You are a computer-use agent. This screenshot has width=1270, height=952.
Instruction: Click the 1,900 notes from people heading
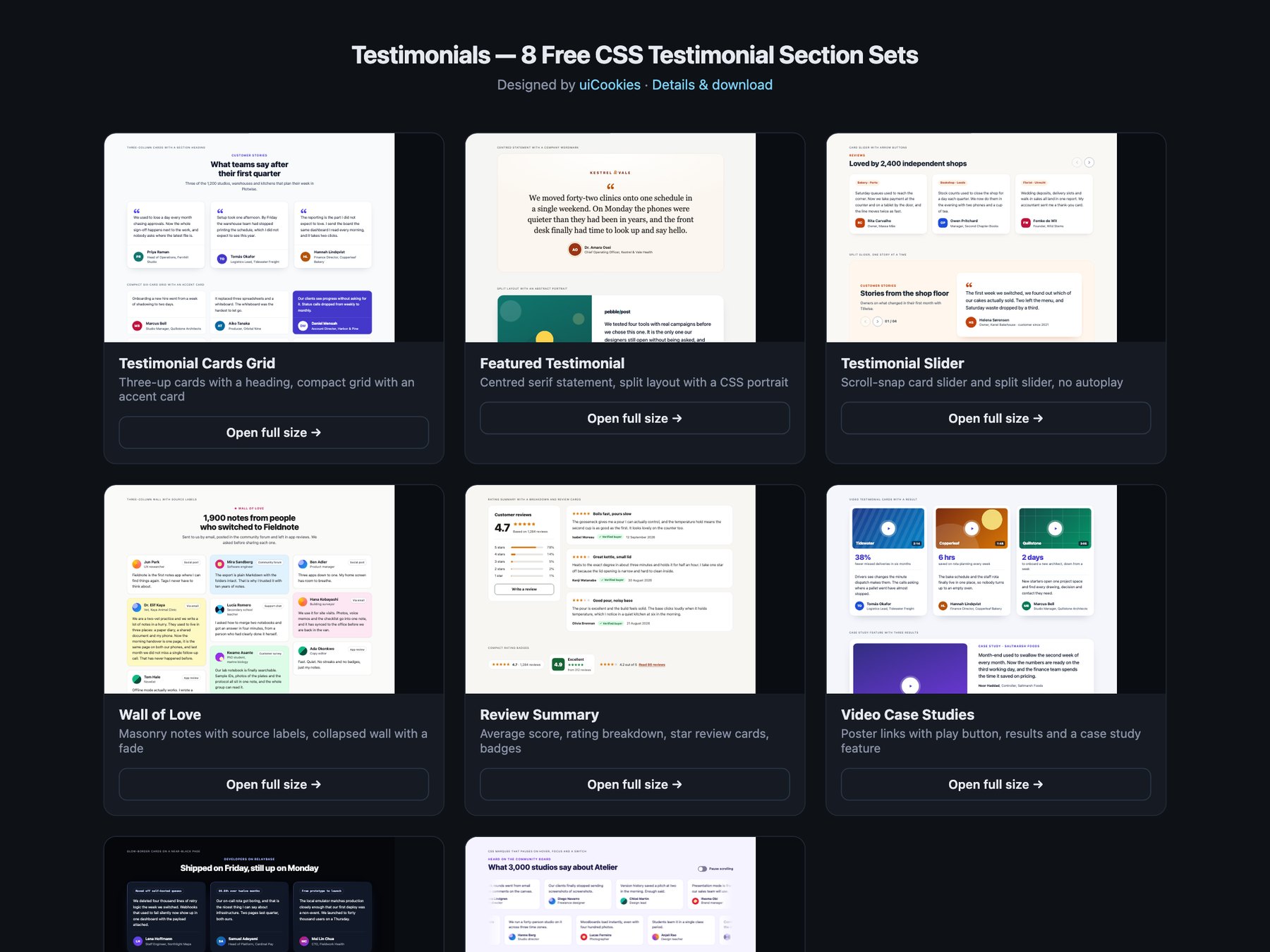click(x=249, y=523)
